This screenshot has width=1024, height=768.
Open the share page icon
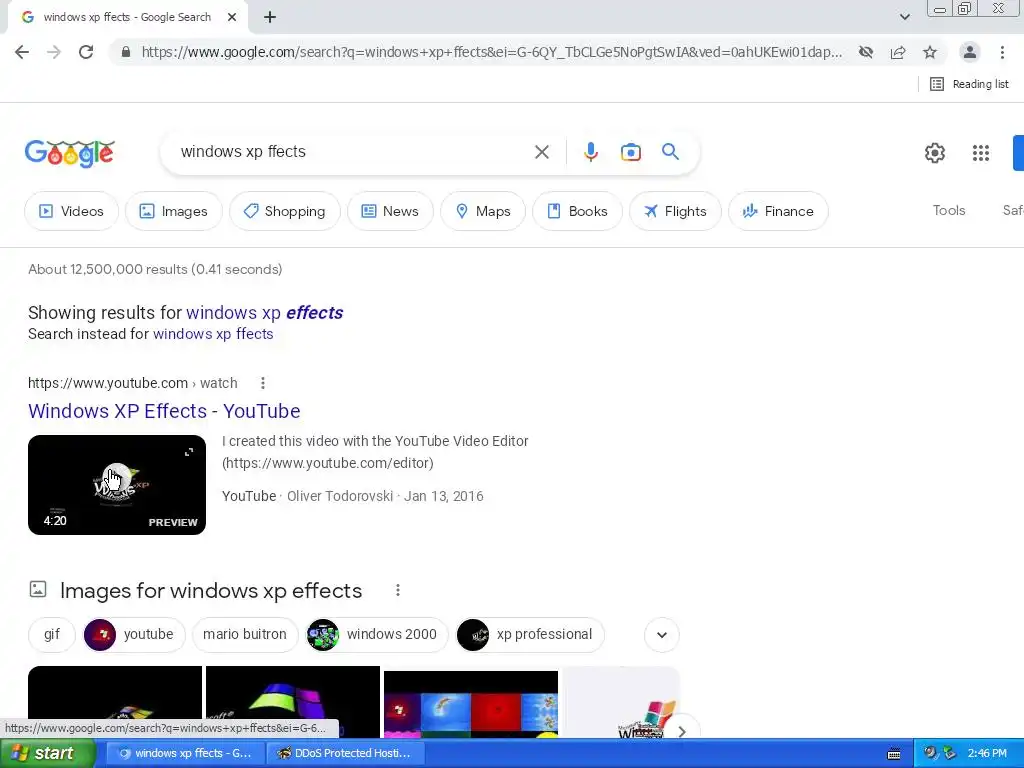[x=898, y=52]
